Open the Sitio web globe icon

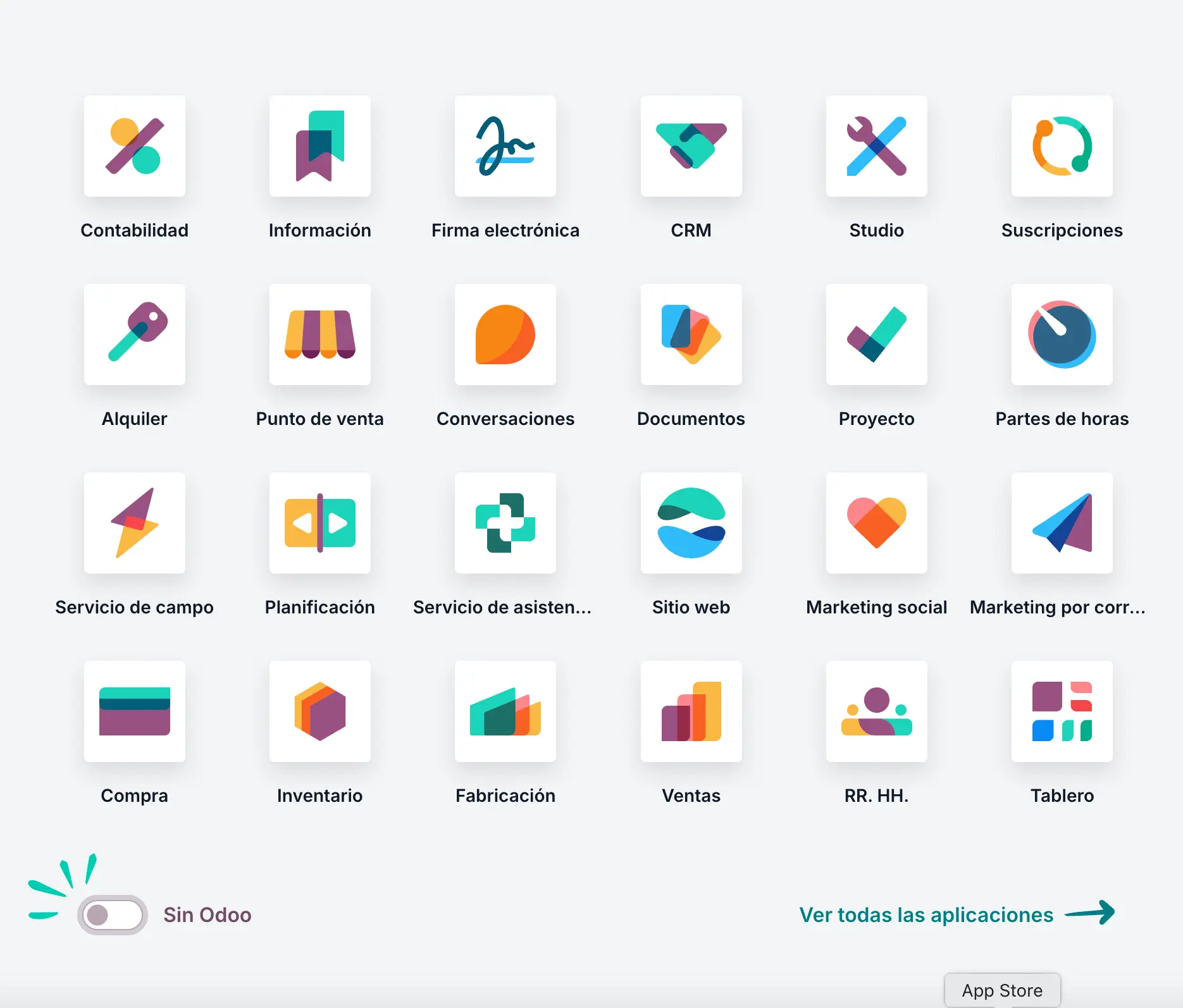tap(691, 523)
